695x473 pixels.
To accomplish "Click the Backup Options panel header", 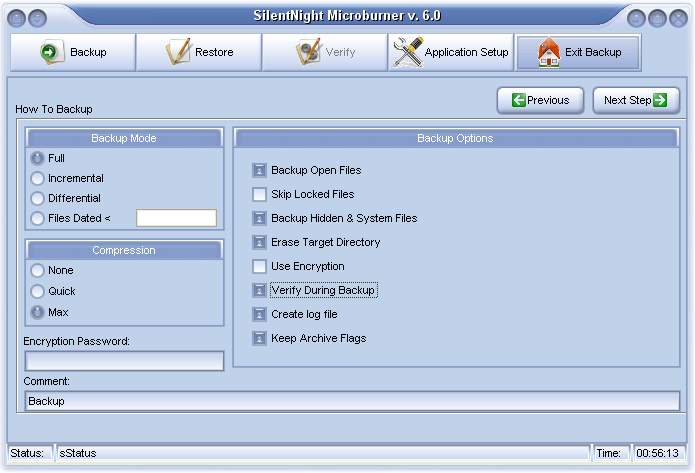I will (456, 138).
